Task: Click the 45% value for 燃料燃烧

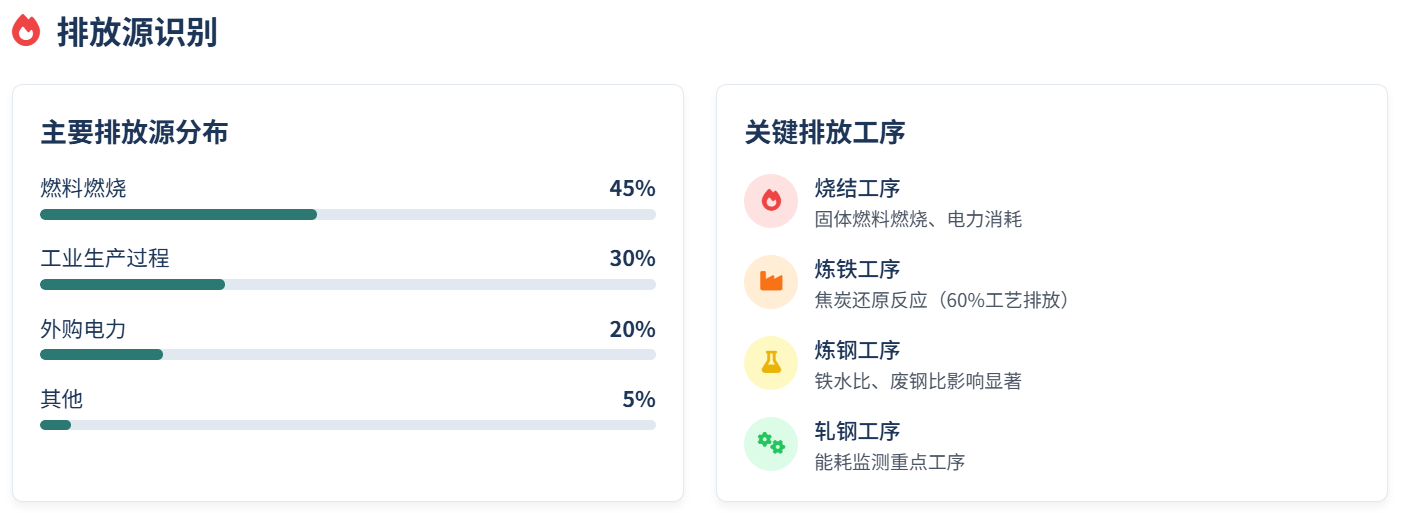Action: pos(632,188)
